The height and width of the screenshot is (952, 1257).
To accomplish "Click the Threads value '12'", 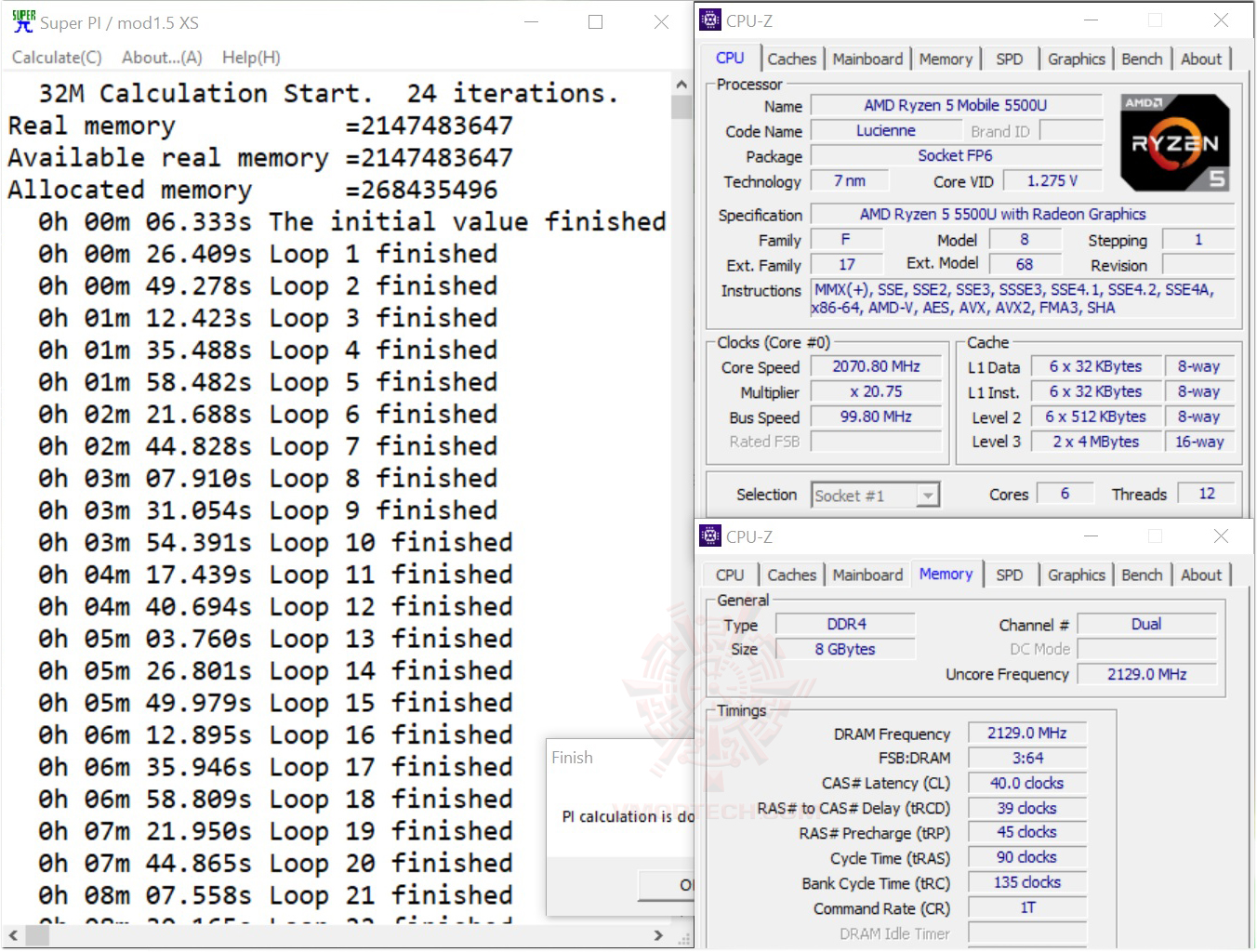I will point(1207,494).
